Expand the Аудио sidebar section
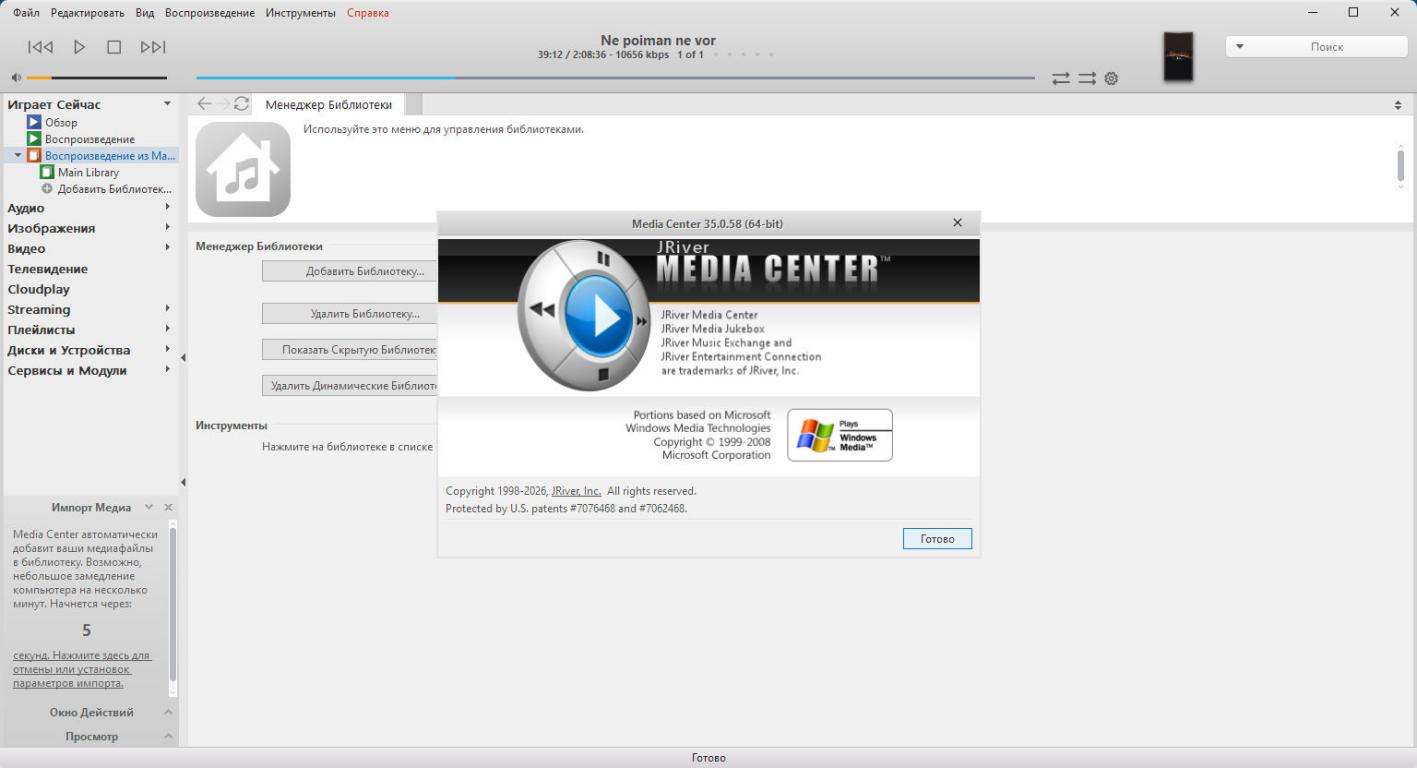The height and width of the screenshot is (768, 1417). click(x=167, y=207)
